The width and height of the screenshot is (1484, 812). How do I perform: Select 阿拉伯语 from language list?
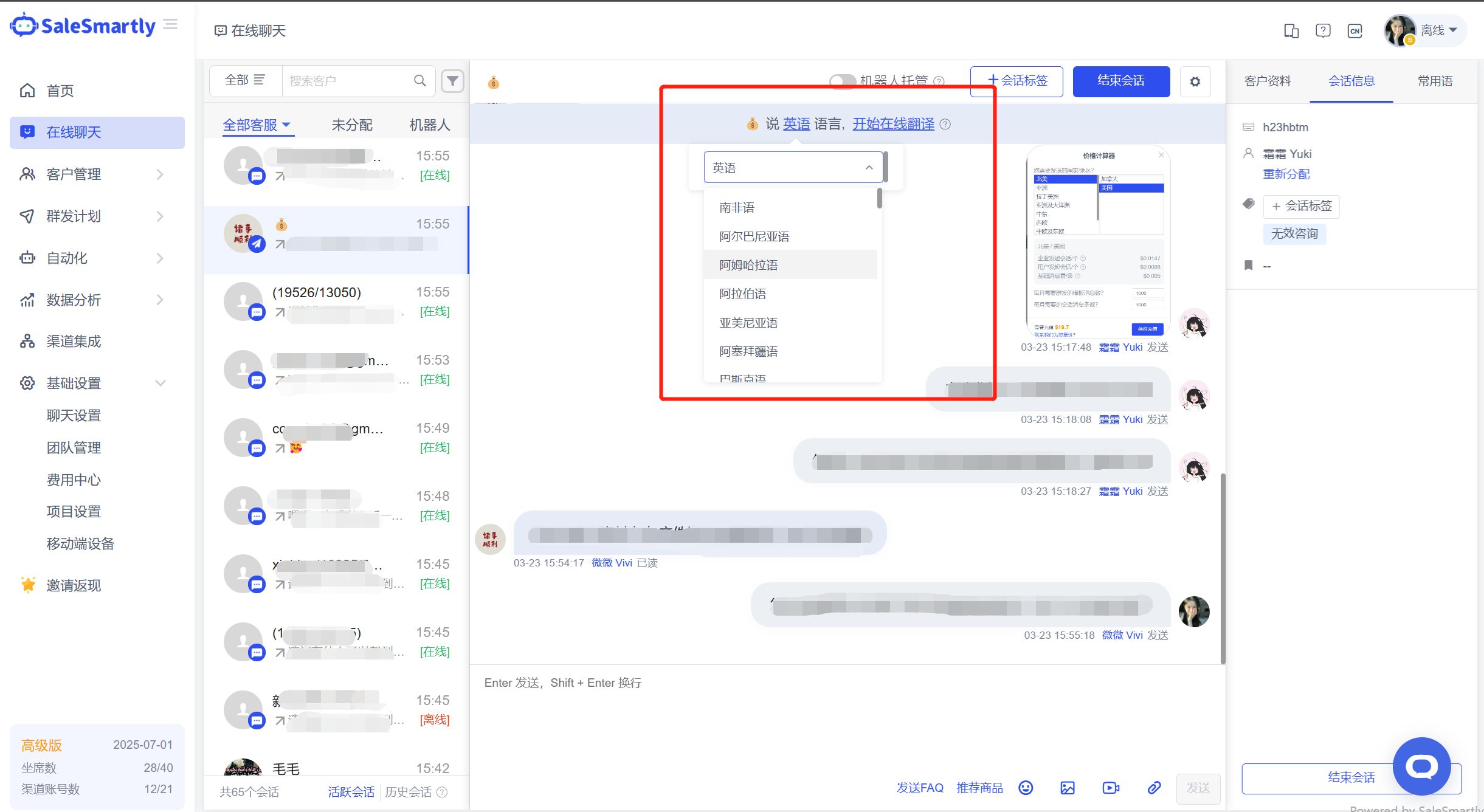(743, 294)
